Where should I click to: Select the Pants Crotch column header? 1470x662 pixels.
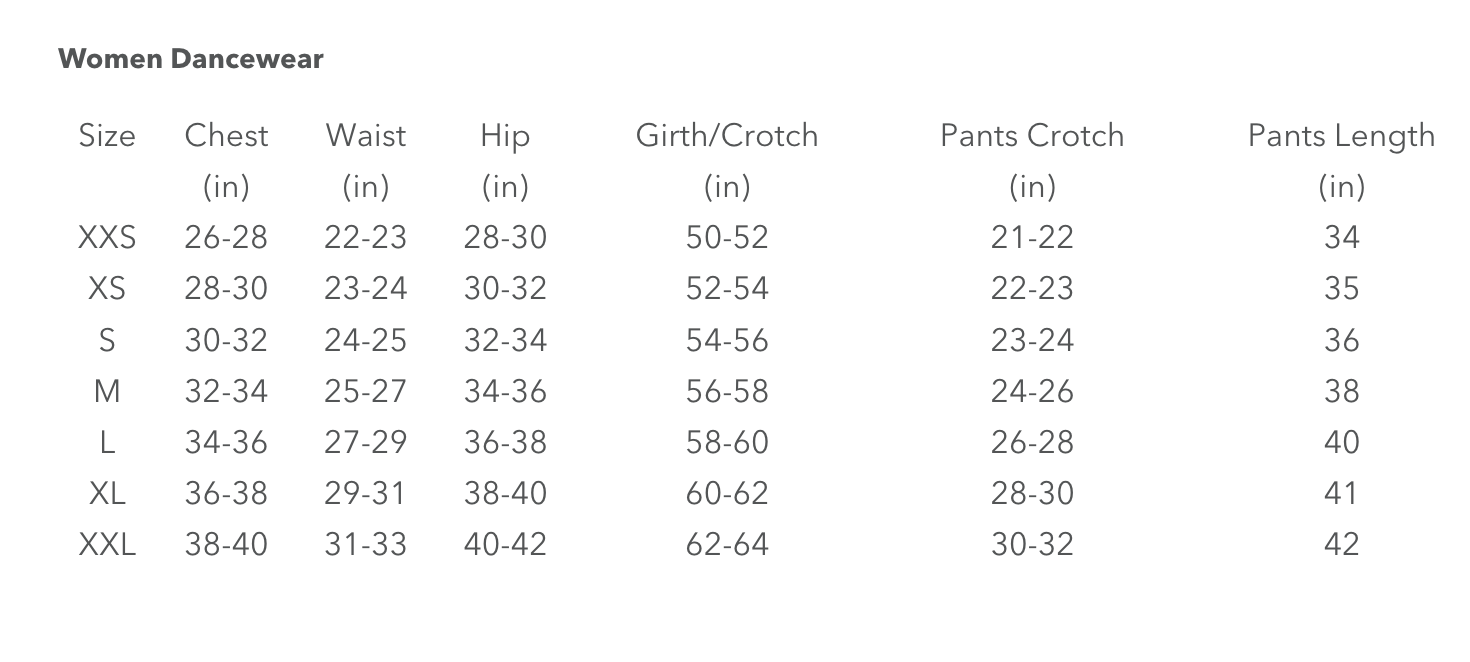(x=1032, y=136)
